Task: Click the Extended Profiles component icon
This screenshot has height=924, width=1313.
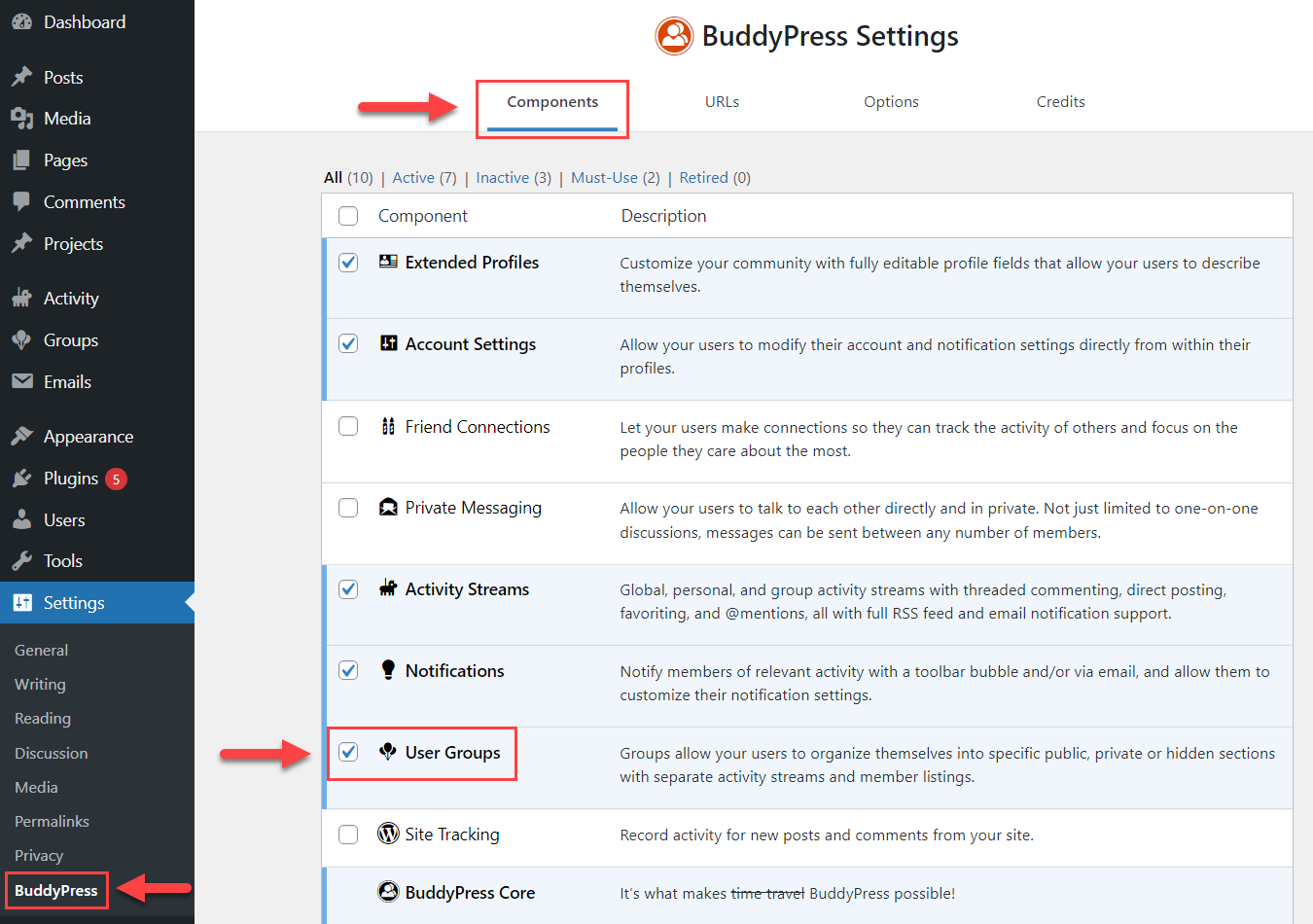Action: click(x=388, y=262)
